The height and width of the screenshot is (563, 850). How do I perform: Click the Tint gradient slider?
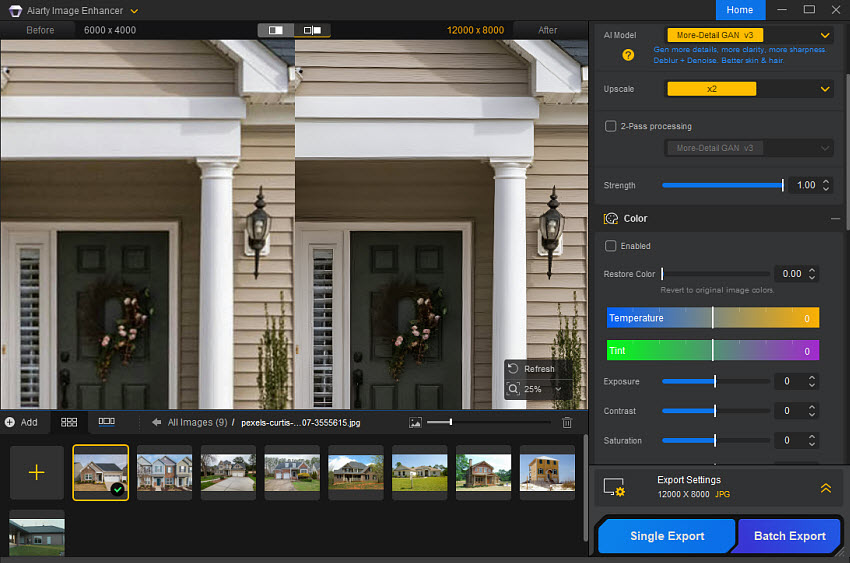pos(712,351)
